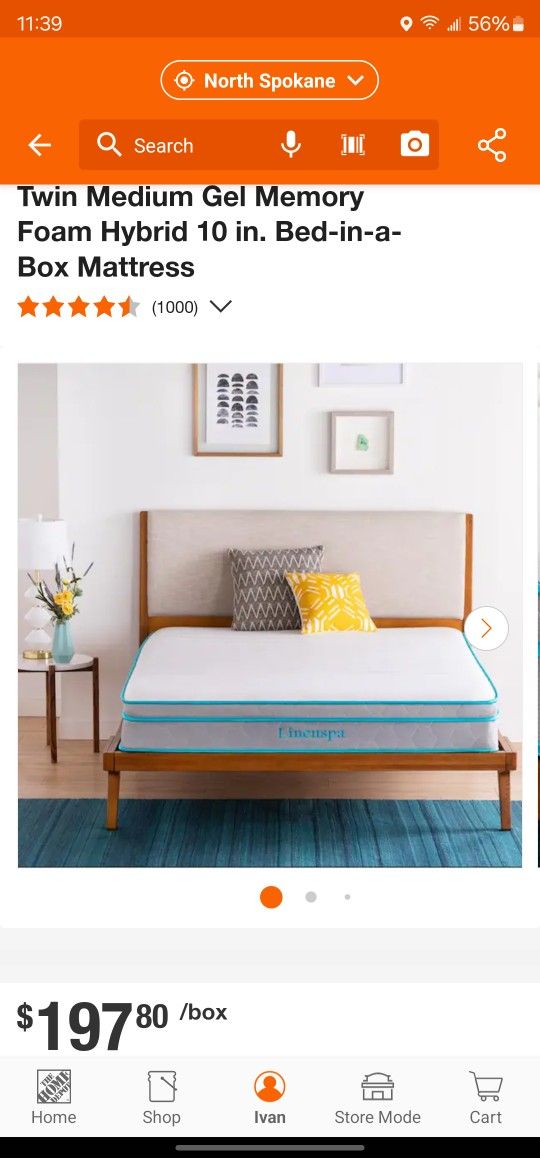Tap the Linenspa mattress product image
Screen dimensions: 540x1158
tap(270, 615)
